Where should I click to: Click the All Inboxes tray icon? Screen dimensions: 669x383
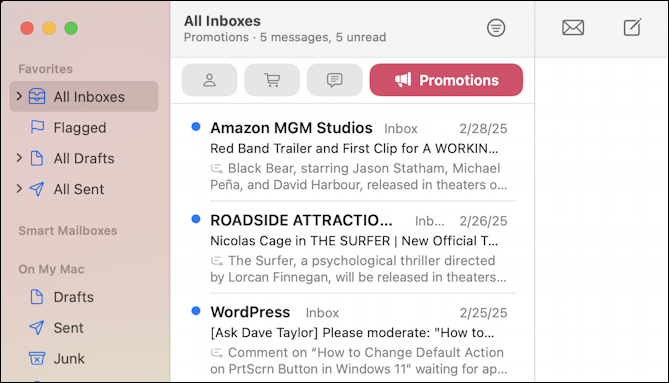[37, 96]
